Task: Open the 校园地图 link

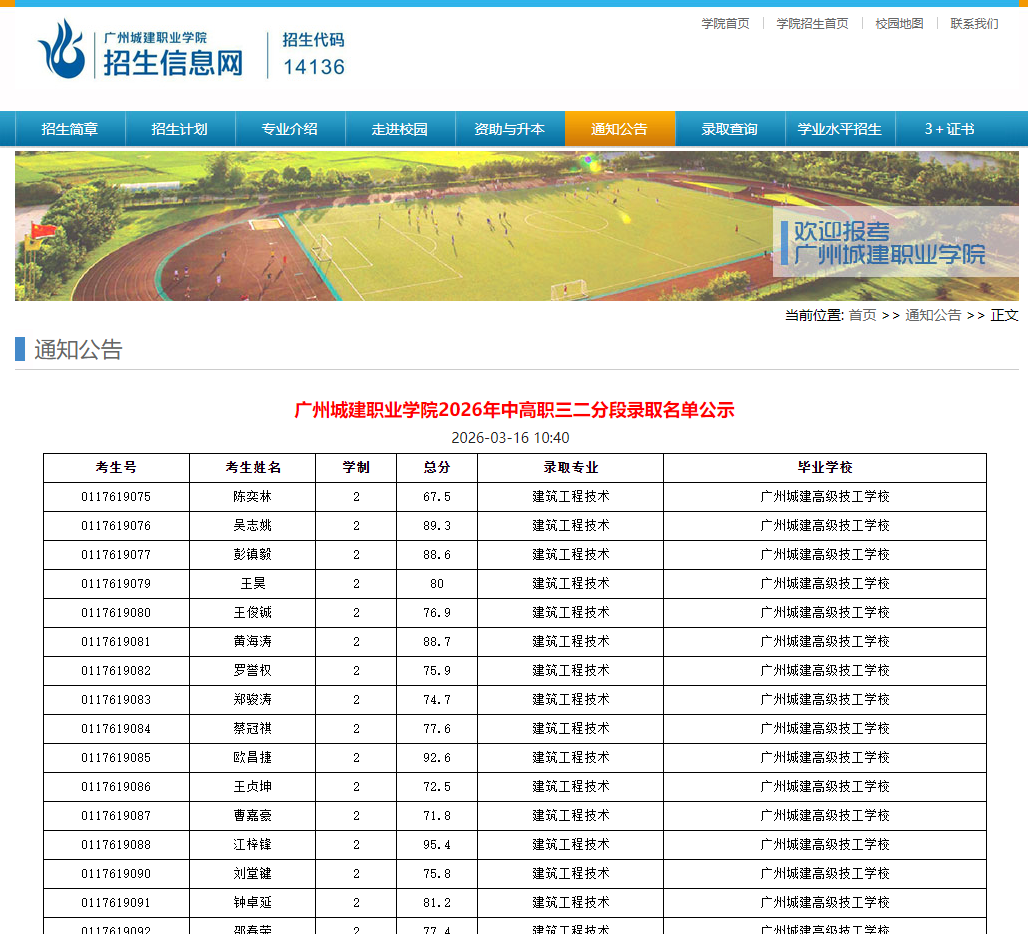Action: coord(898,23)
